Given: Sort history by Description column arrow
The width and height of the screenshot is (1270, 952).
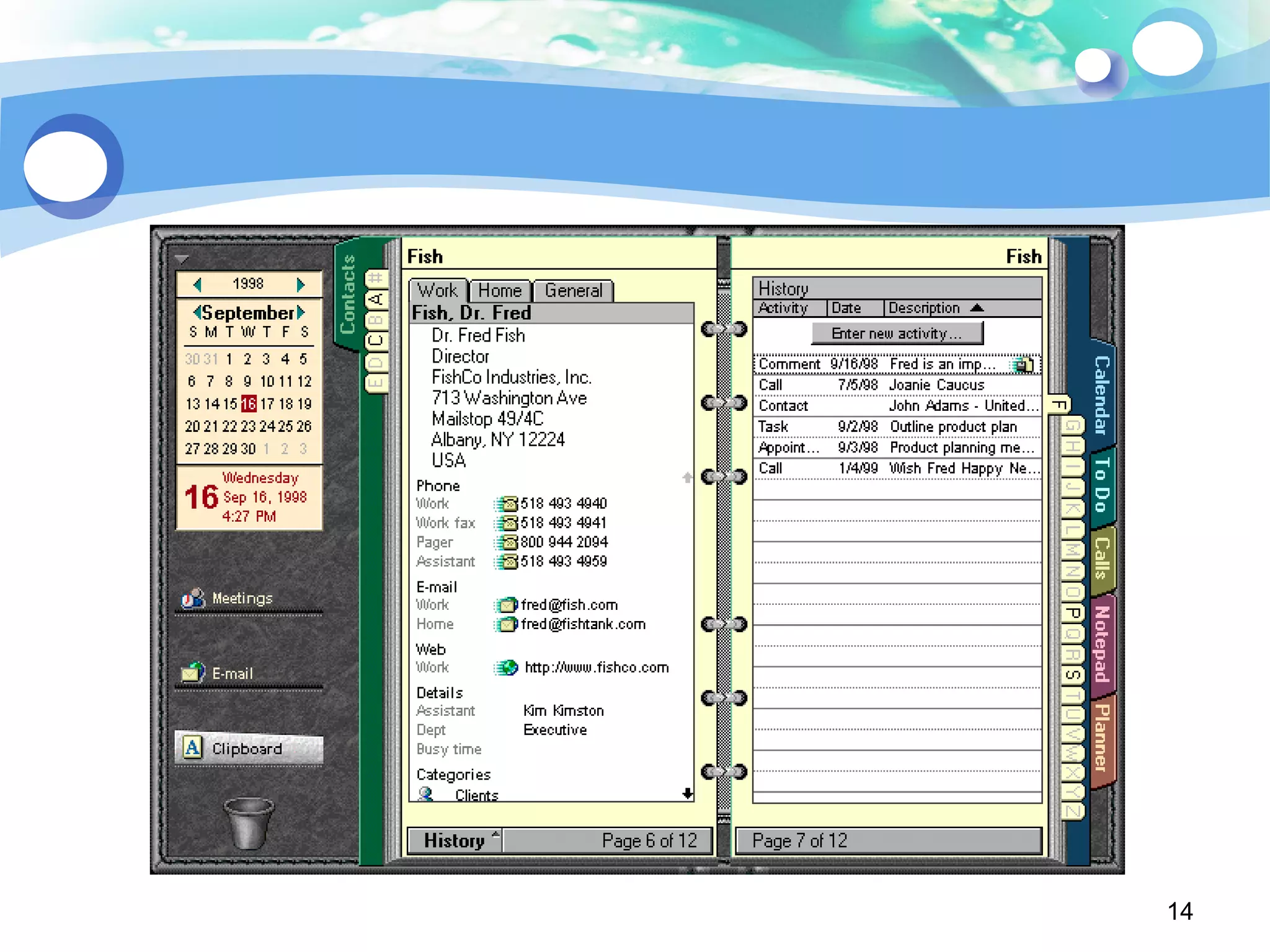Looking at the screenshot, I should tap(977, 308).
